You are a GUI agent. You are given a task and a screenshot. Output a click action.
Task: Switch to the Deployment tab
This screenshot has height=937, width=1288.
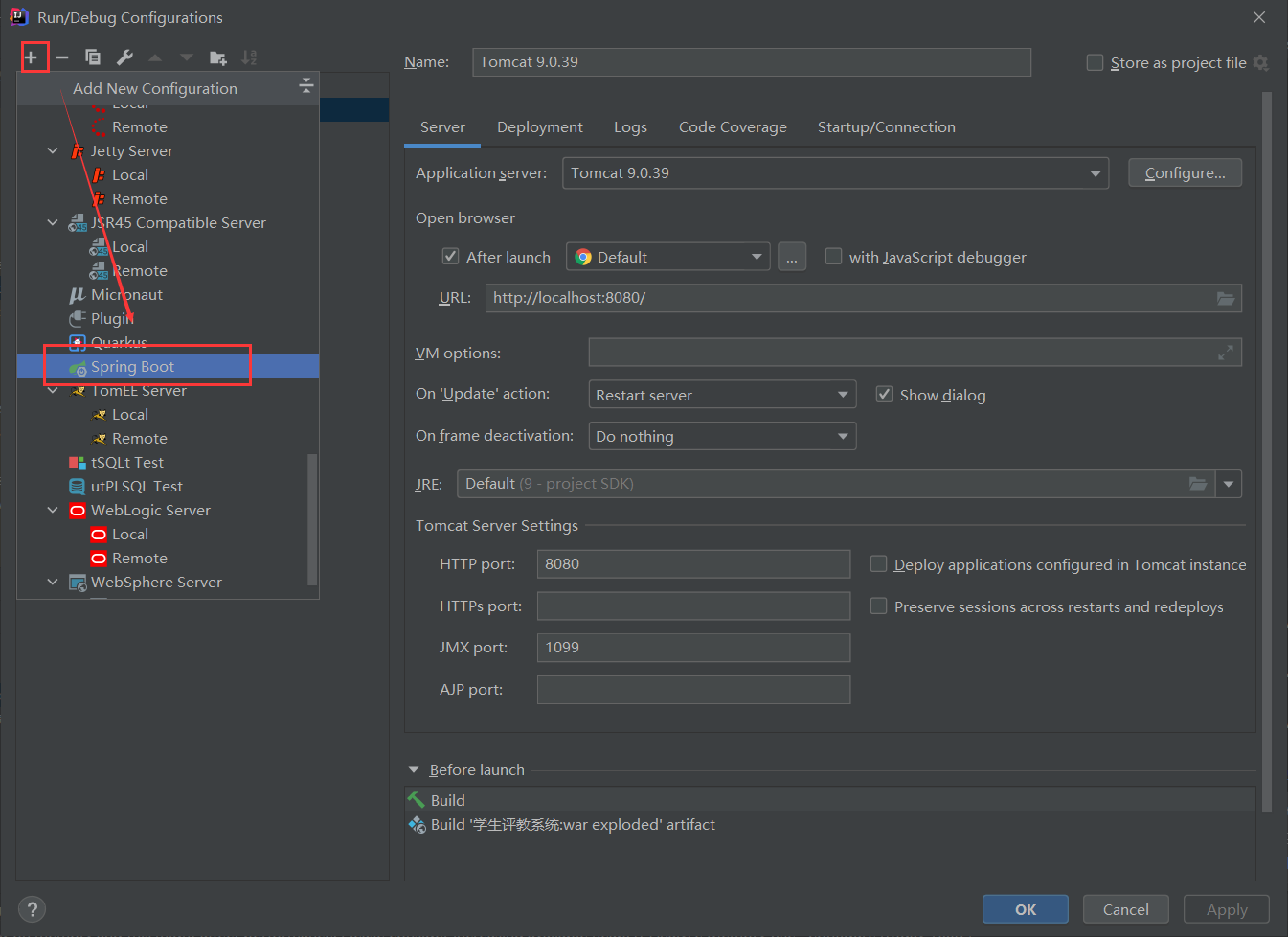[x=540, y=127]
